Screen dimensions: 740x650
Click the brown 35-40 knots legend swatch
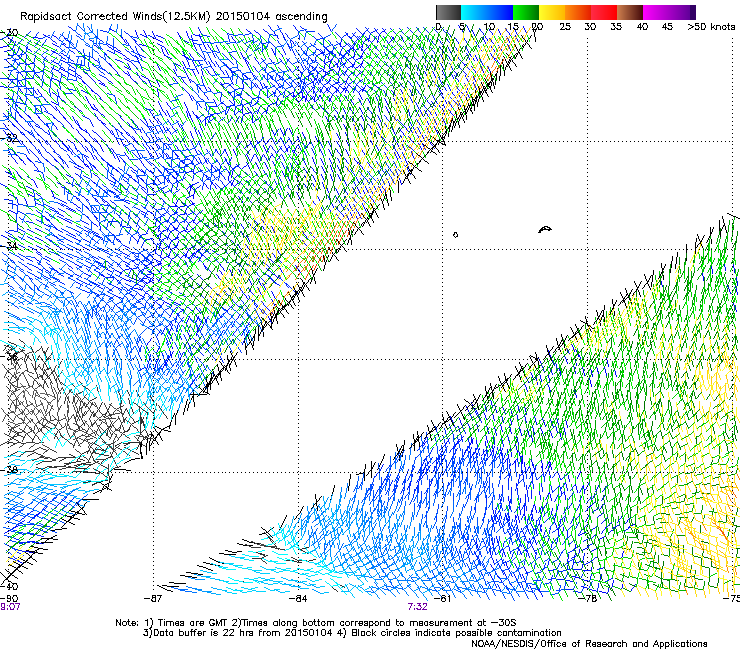[630, 12]
